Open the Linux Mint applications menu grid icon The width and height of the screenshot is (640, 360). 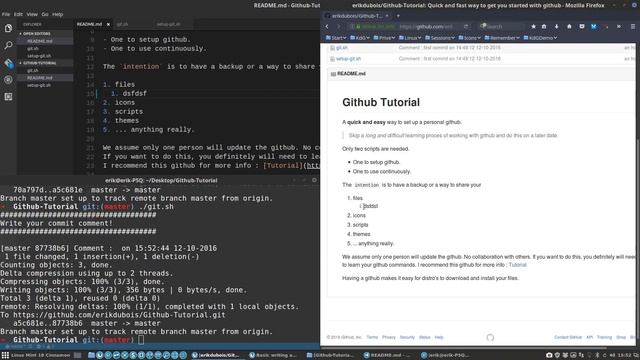pyautogui.click(x=5, y=356)
